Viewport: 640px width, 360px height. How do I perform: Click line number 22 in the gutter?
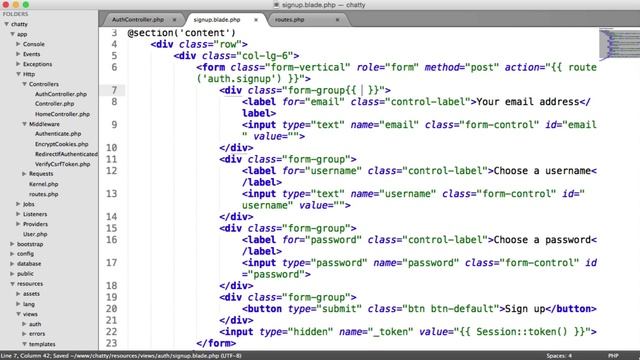point(111,332)
